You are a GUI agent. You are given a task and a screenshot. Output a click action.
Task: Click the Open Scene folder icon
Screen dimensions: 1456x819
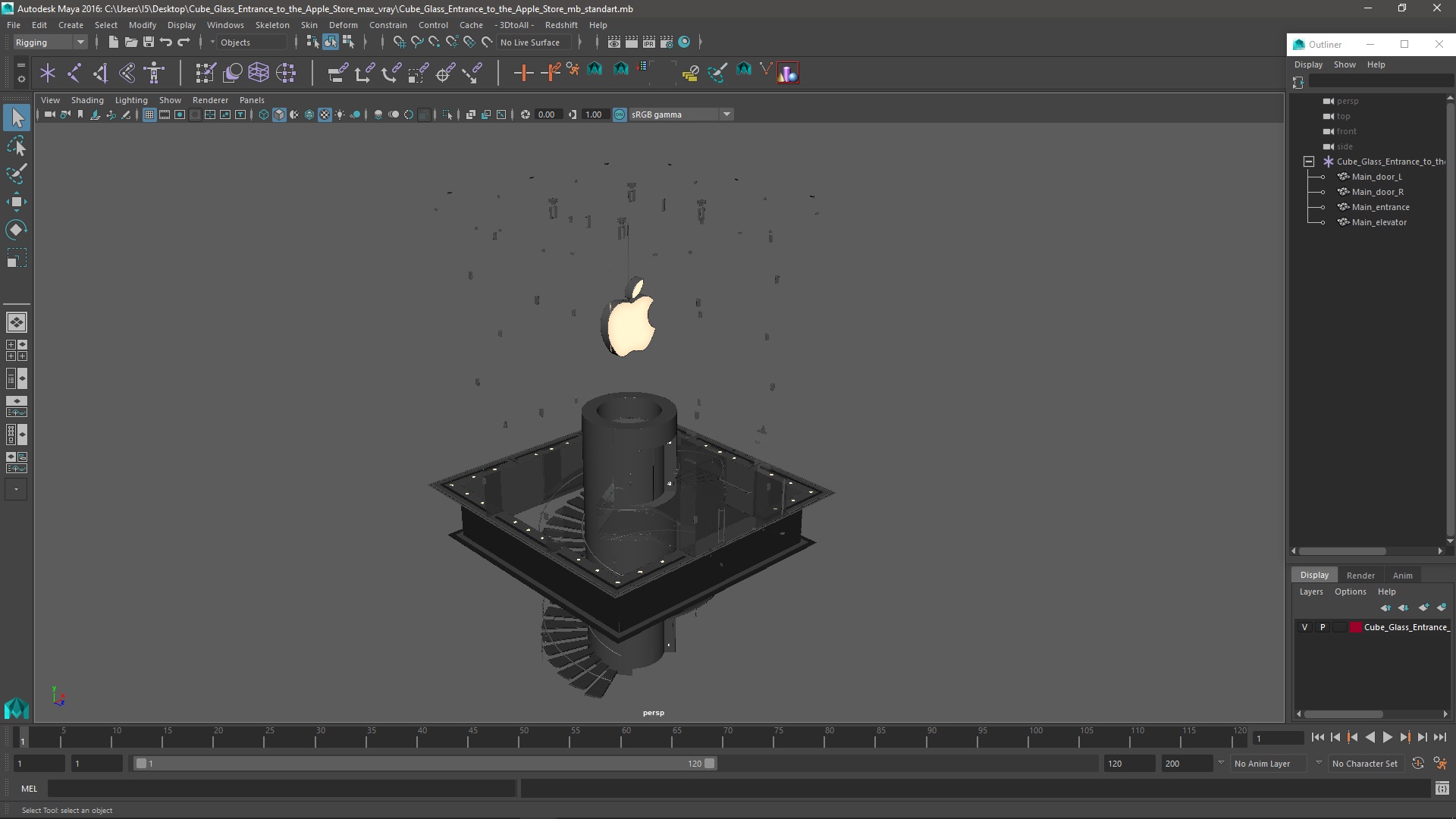[130, 42]
